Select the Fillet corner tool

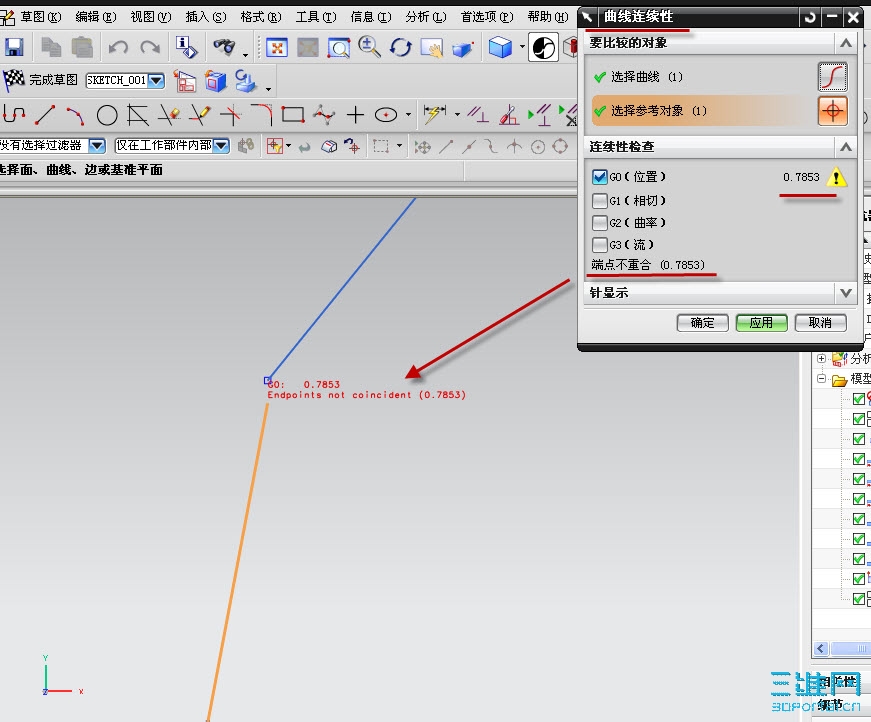coord(262,115)
